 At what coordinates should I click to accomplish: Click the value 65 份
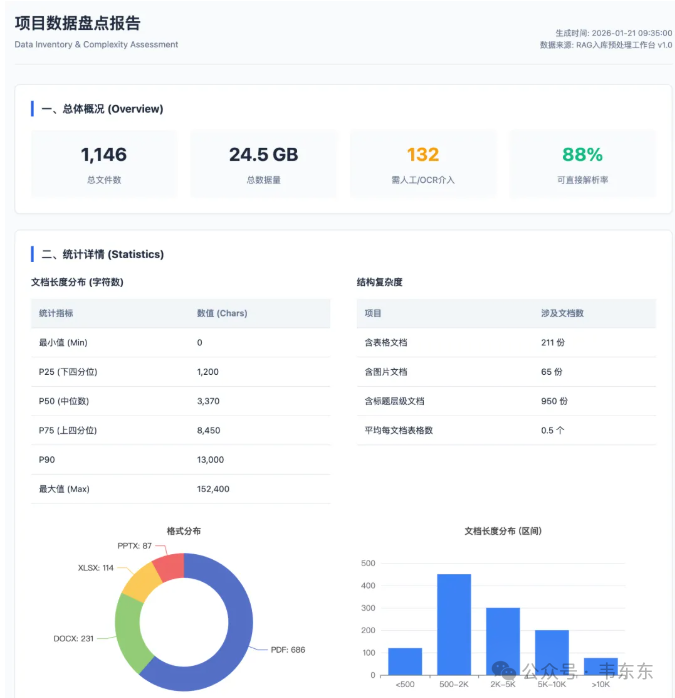click(552, 372)
